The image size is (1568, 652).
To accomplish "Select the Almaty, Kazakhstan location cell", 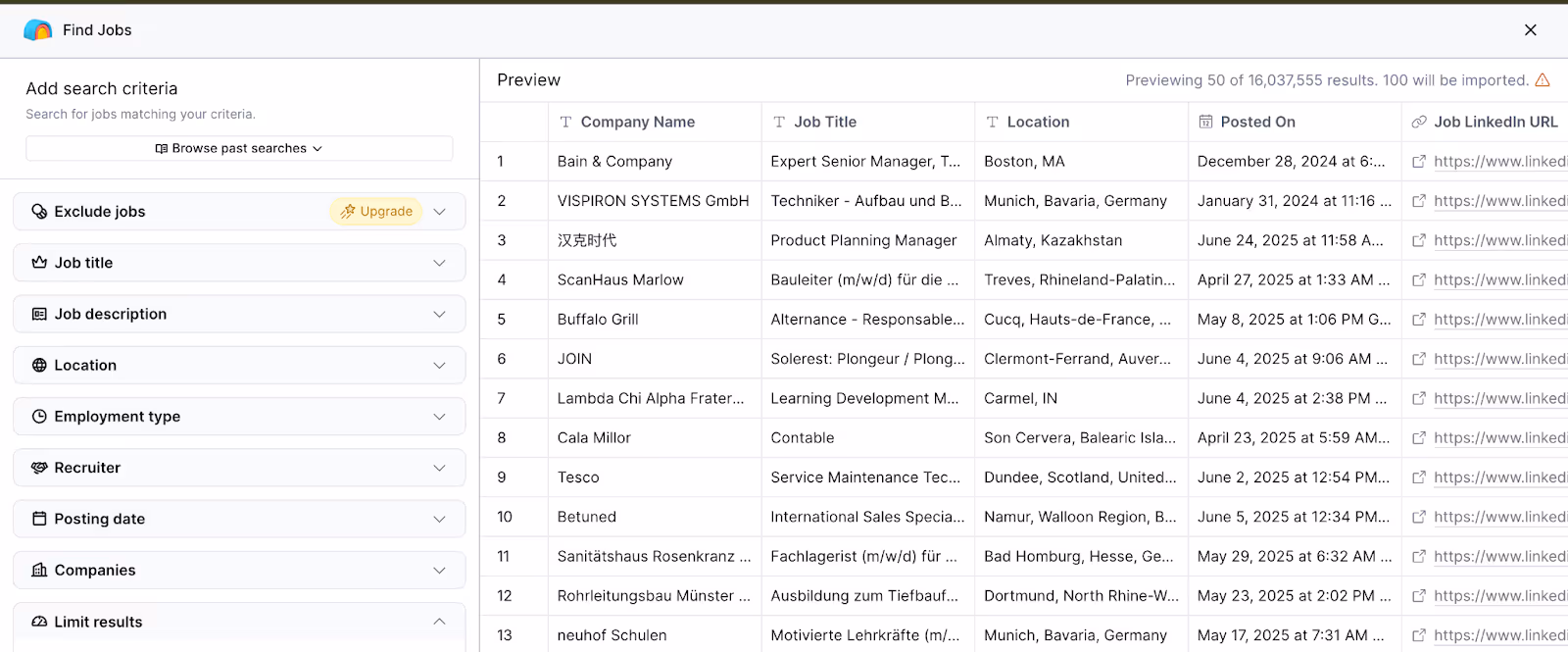I will [x=1081, y=240].
